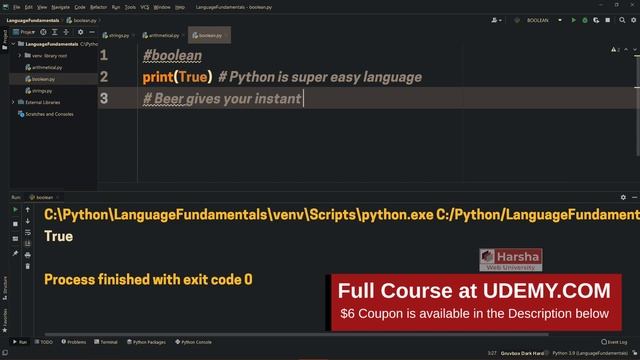640x360 pixels.
Task: Pin the Run tab with pin icon
Action: pyautogui.click(x=15, y=253)
